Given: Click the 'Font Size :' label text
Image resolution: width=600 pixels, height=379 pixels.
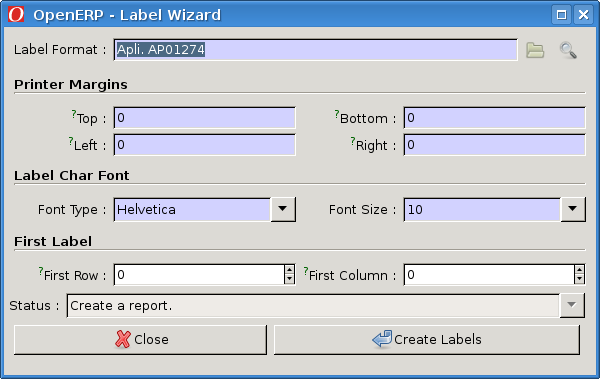Looking at the screenshot, I should pyautogui.click(x=362, y=210).
